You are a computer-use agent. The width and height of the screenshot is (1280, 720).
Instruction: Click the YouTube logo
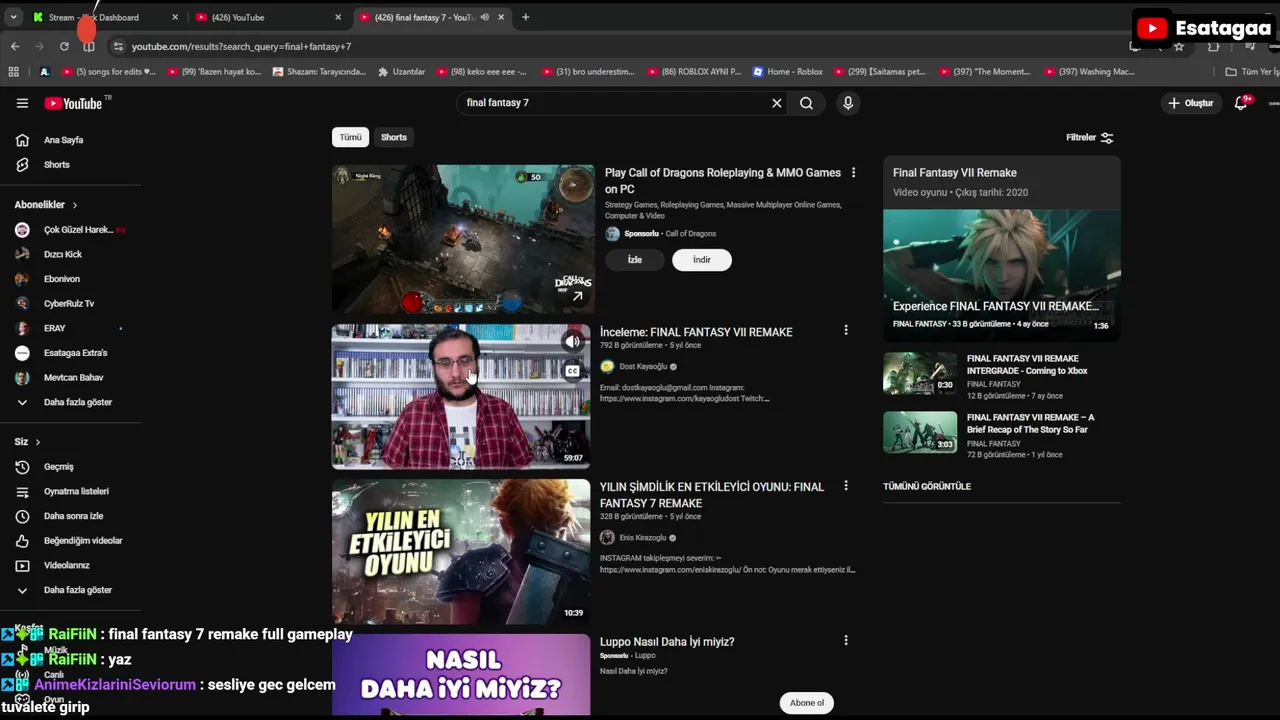tap(73, 103)
